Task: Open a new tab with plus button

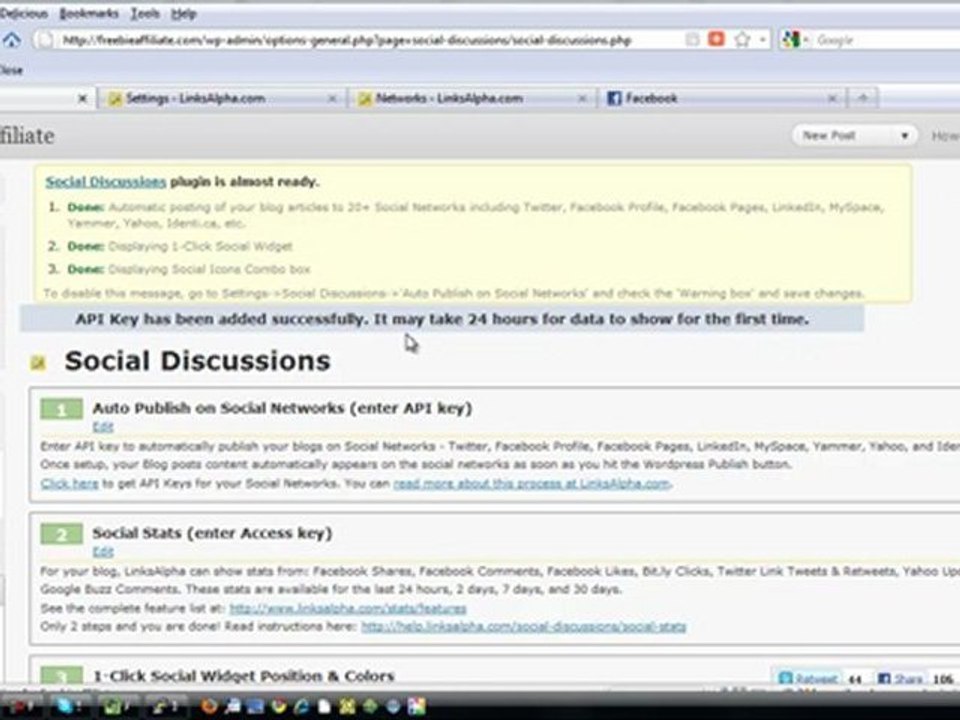Action: pyautogui.click(x=863, y=98)
